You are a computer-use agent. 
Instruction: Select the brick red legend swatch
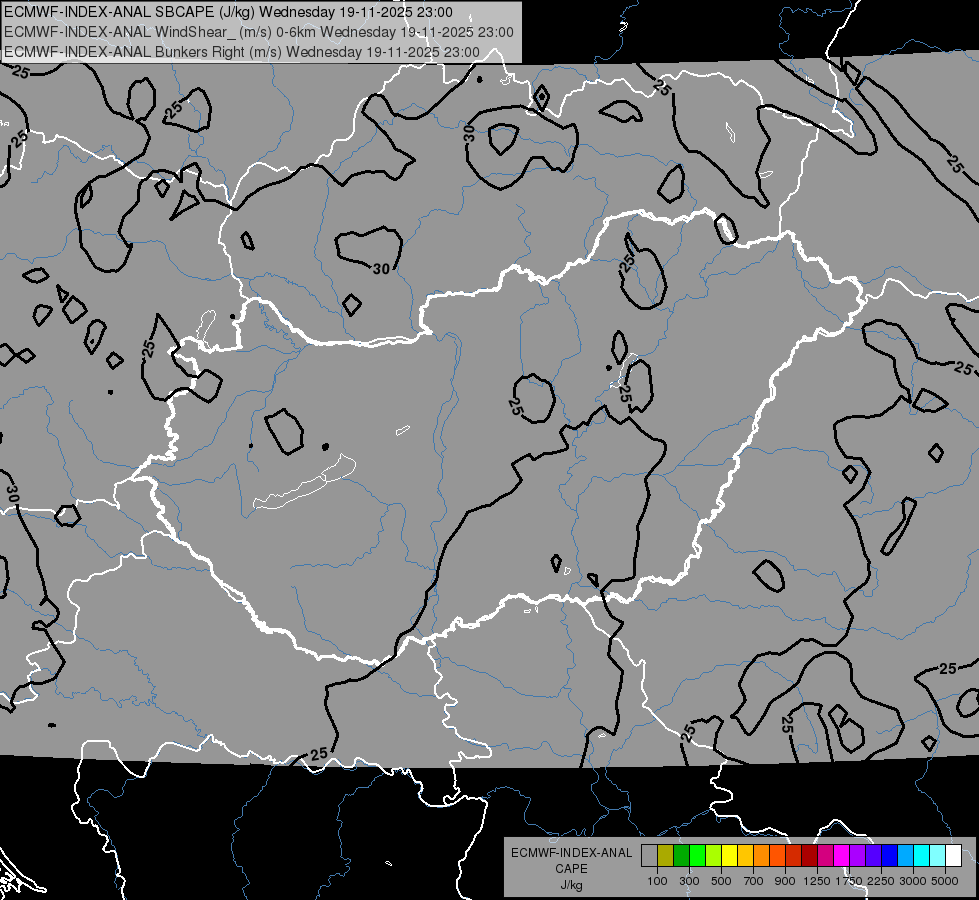click(794, 856)
